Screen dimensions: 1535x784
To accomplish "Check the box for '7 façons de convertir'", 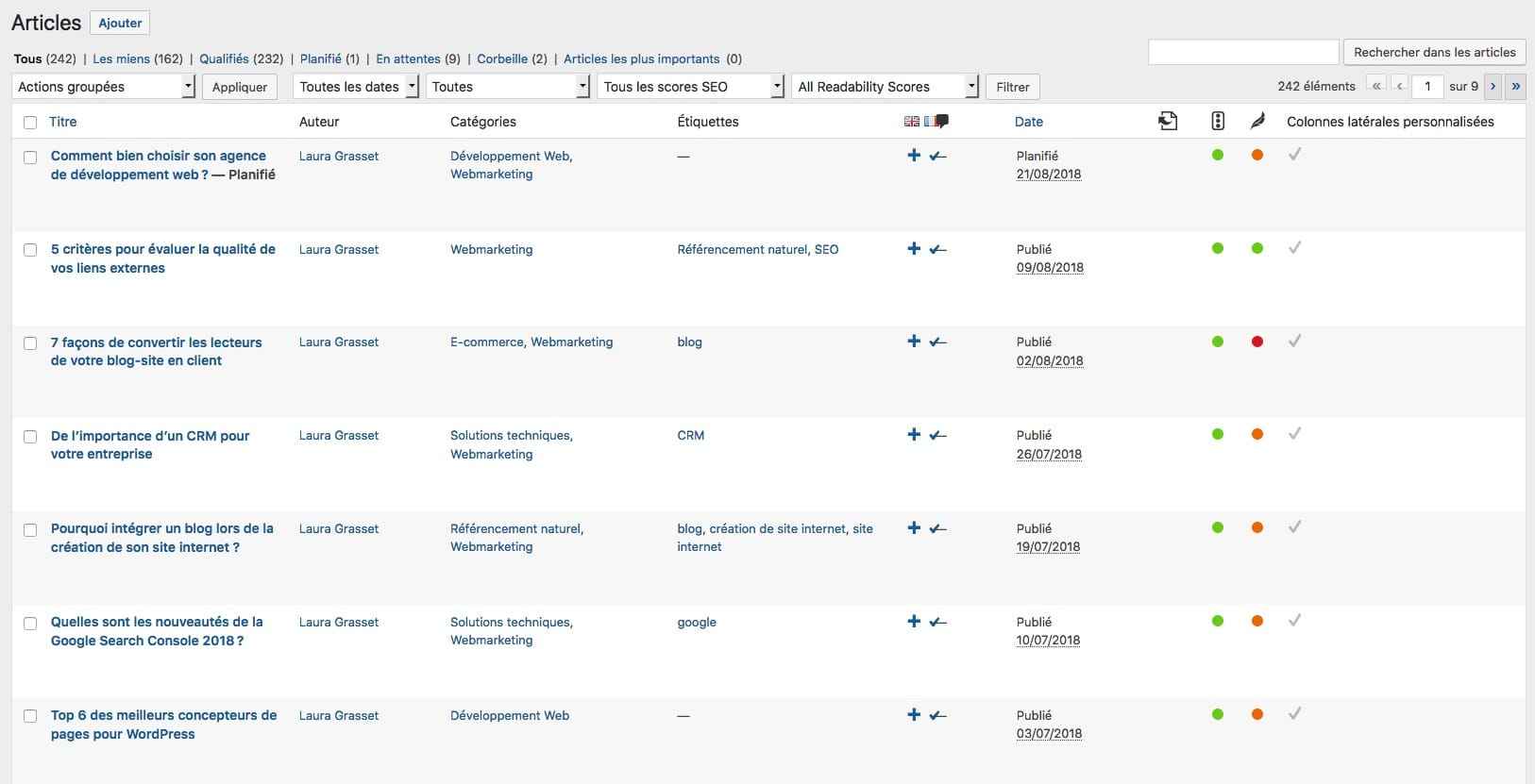I will click(x=30, y=343).
